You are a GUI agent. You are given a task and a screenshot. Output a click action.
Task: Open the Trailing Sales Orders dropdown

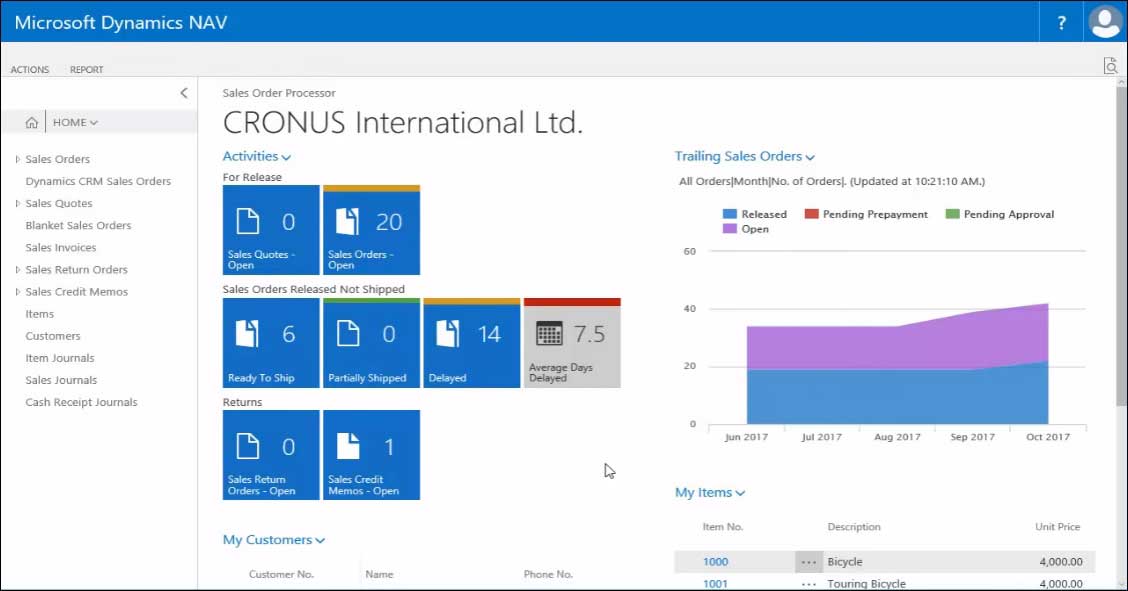(x=810, y=157)
